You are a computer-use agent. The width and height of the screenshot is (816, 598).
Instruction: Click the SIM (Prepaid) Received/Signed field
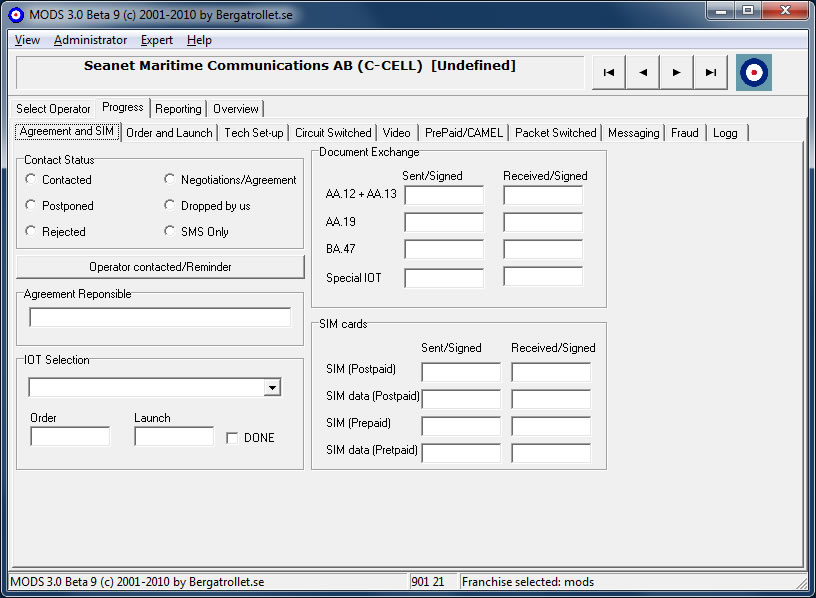550,425
